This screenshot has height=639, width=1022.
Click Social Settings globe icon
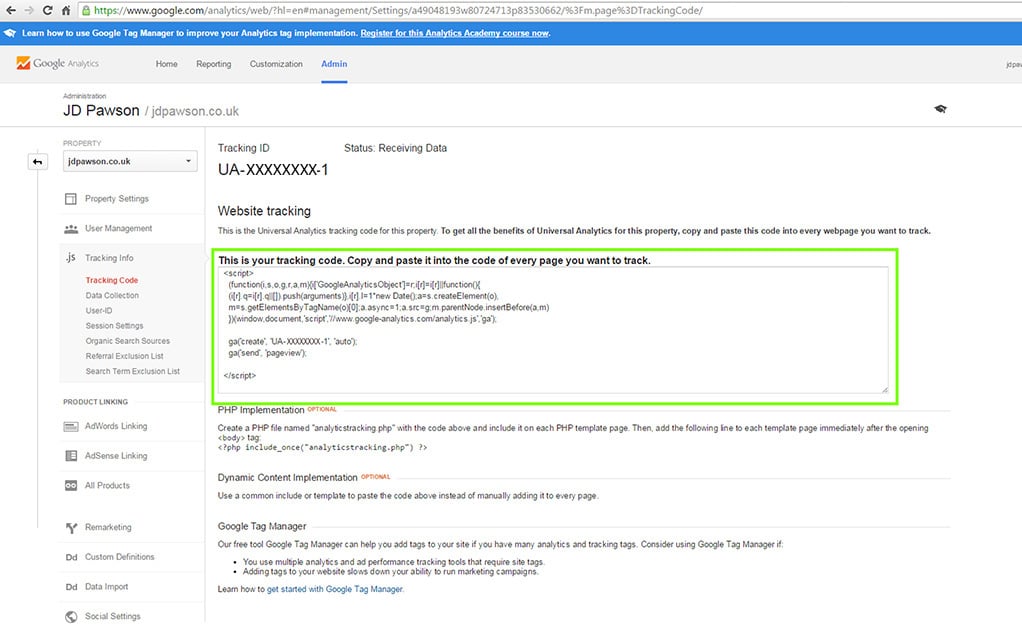[71, 617]
